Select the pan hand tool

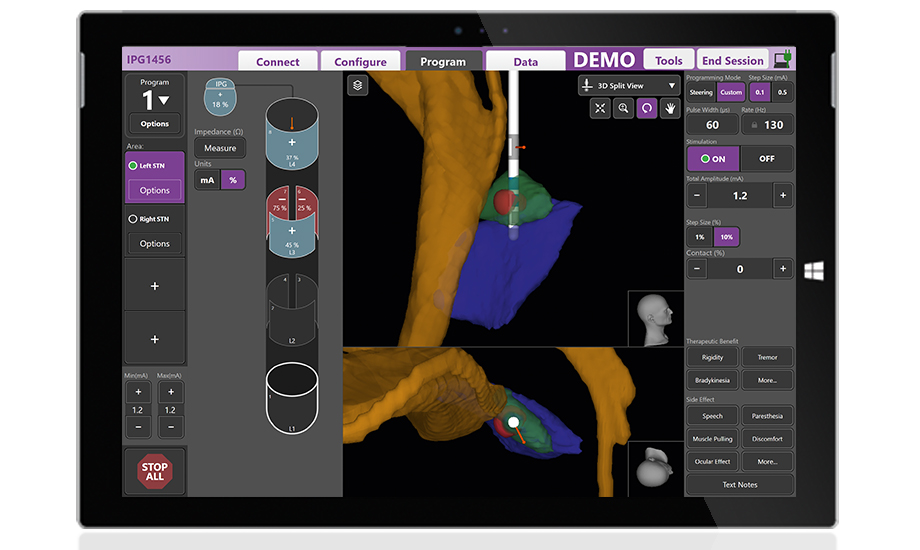(x=669, y=109)
